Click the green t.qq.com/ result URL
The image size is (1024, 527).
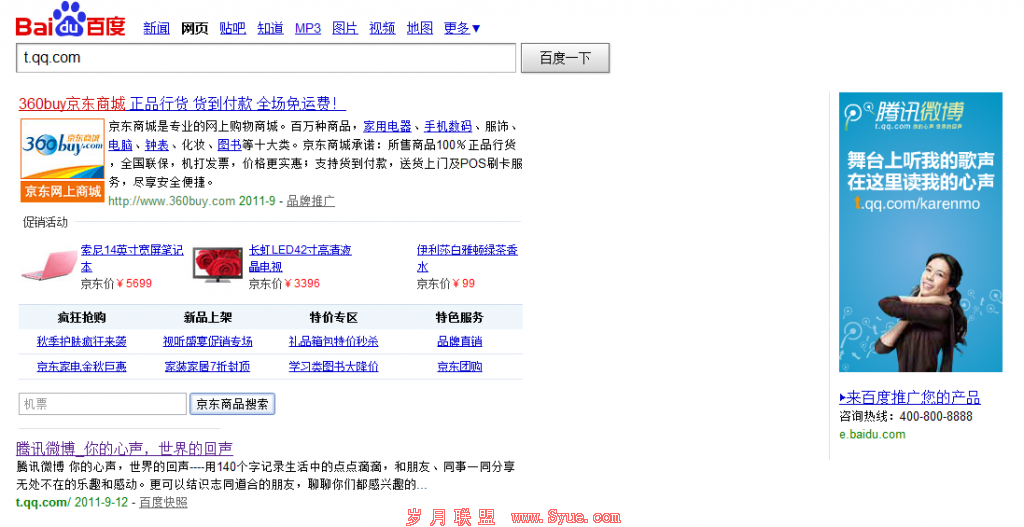point(43,502)
